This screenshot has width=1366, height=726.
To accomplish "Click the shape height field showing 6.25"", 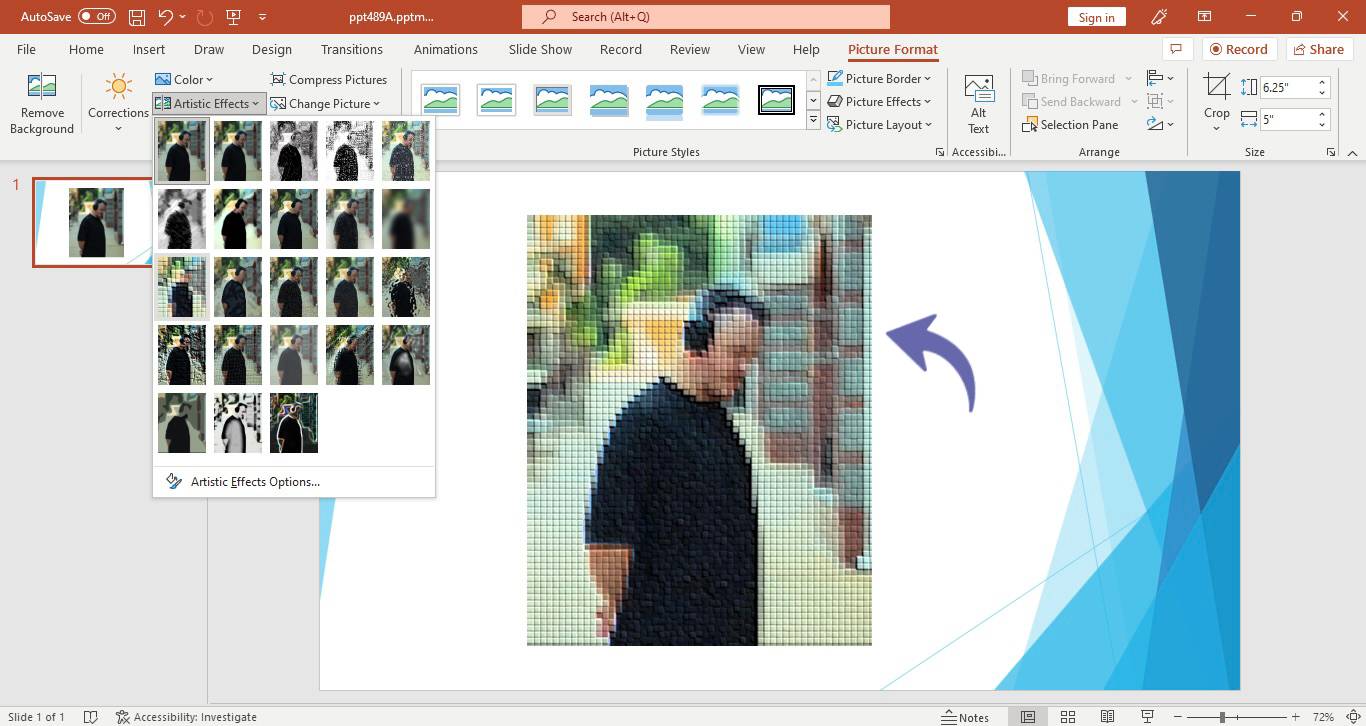I will [x=1288, y=87].
